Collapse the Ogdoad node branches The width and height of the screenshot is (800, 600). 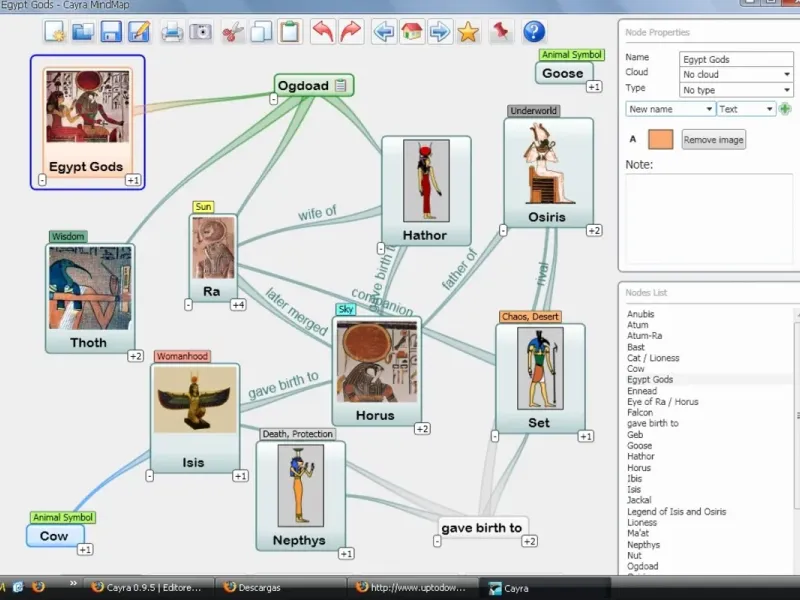273,99
